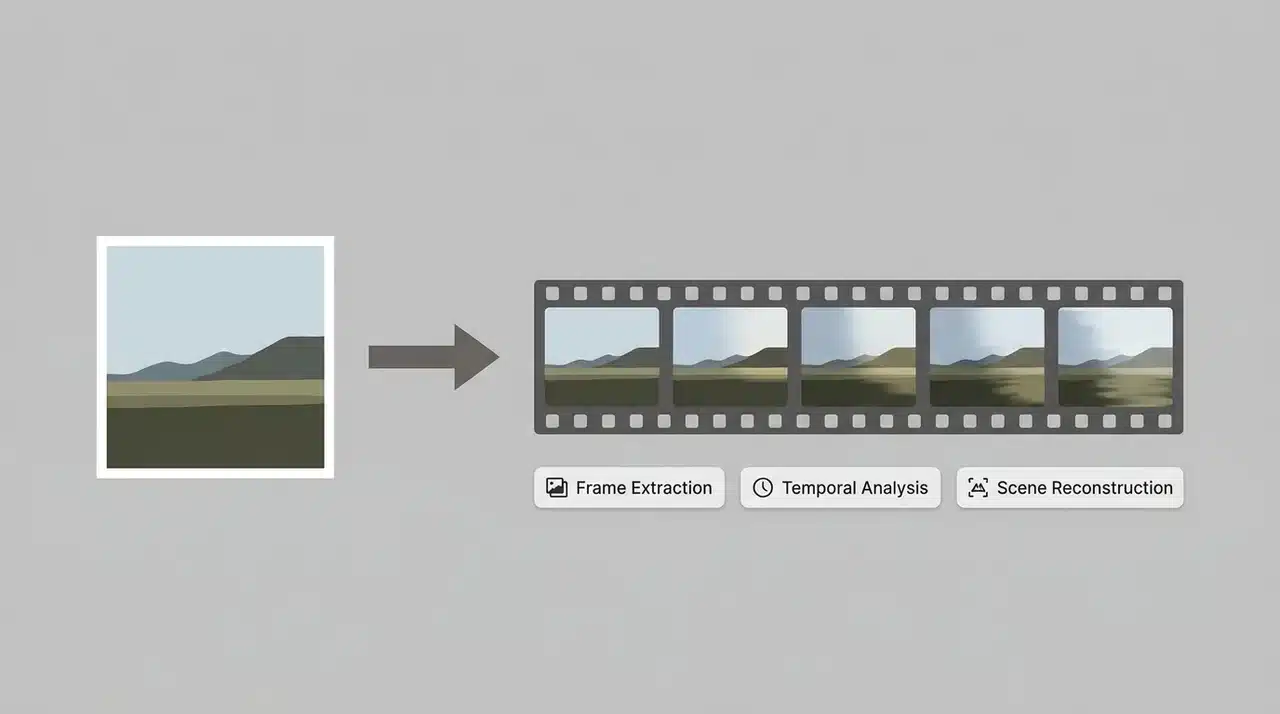The width and height of the screenshot is (1280, 714).
Task: Select the third filmstrip frame
Action: pyautogui.click(x=859, y=356)
